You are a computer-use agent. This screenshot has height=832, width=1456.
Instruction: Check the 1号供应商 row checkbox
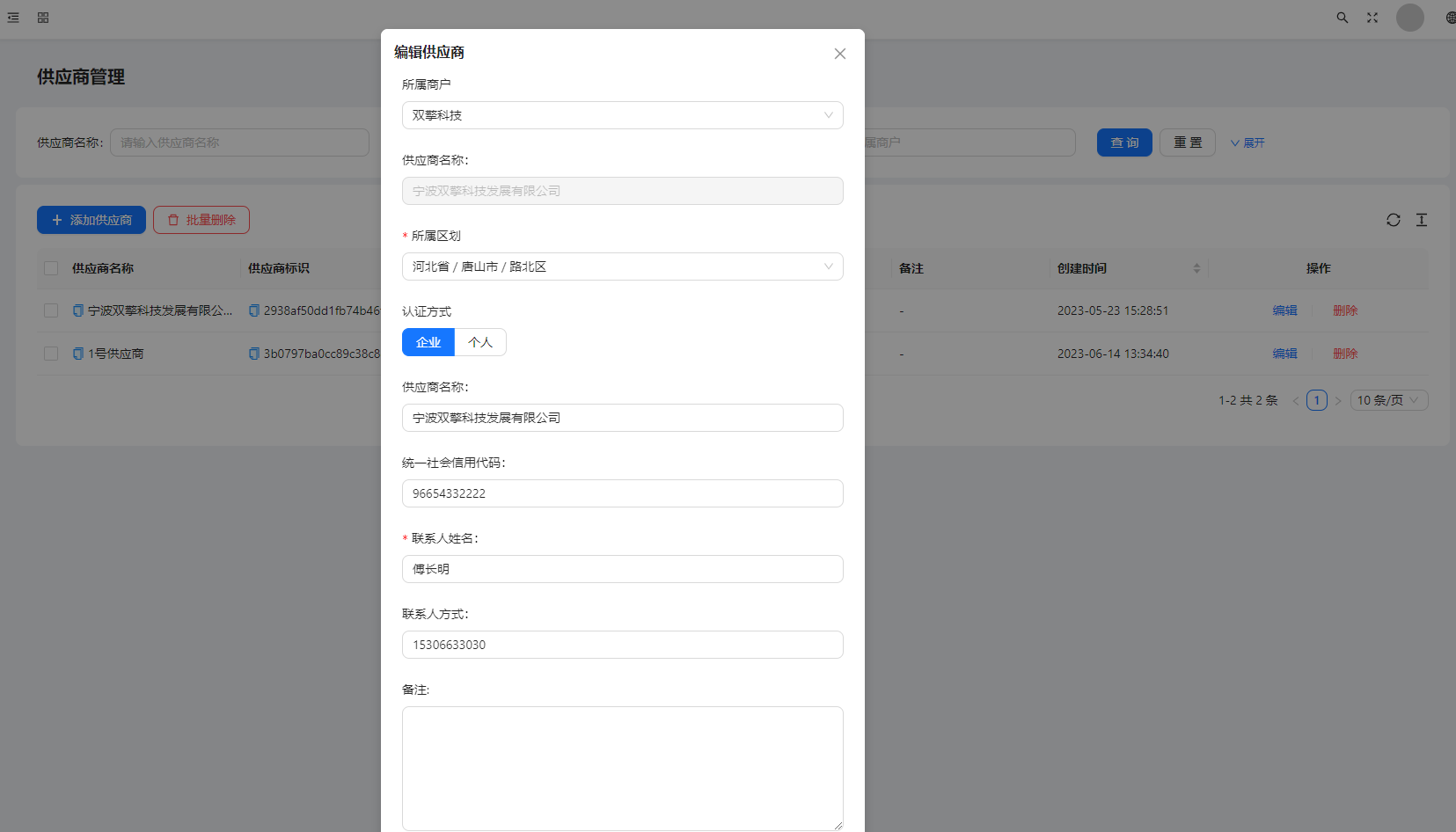(51, 354)
